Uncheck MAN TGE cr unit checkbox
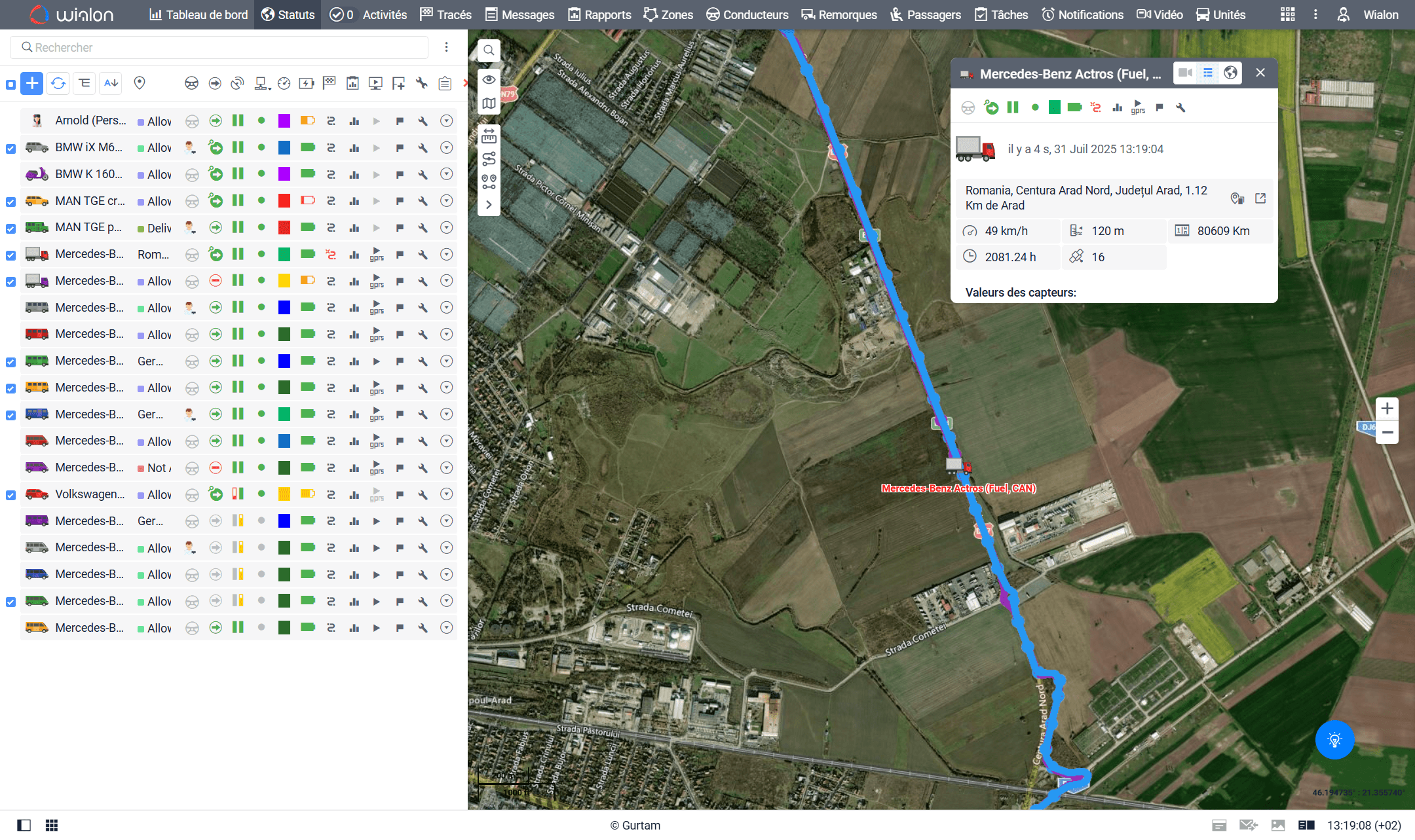 [10, 202]
